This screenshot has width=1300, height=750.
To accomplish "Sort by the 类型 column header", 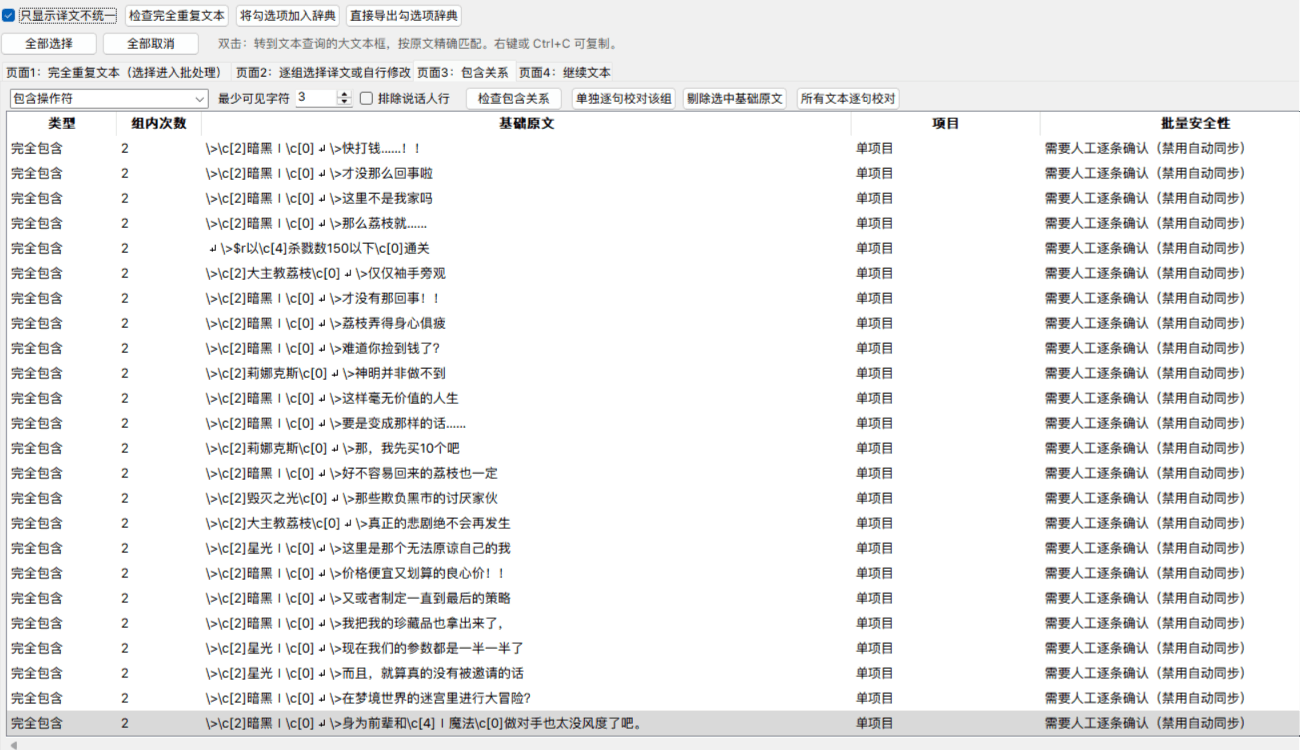I will pos(61,124).
